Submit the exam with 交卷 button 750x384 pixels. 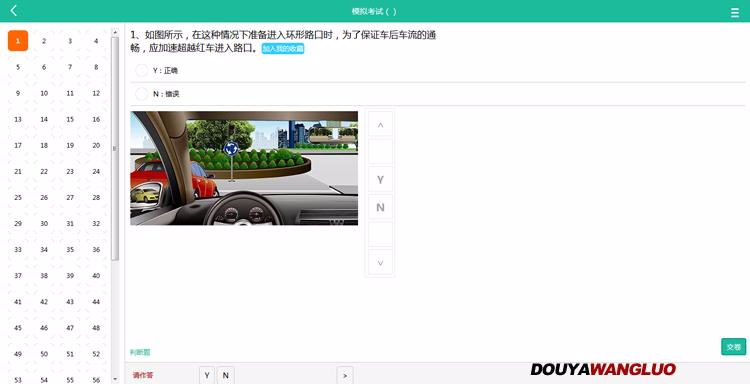click(733, 347)
